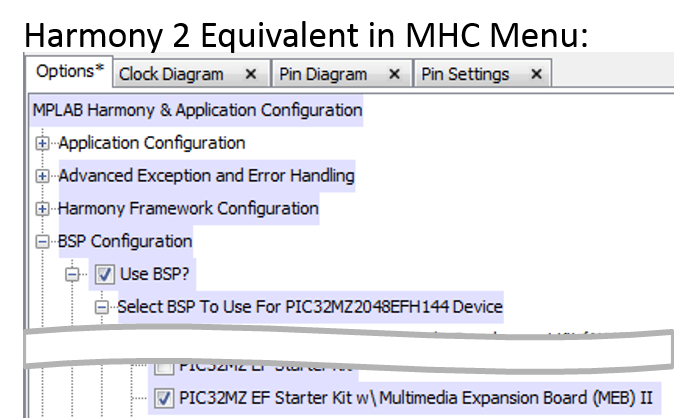Open the Pin Diagram tab
This screenshot has height=418, width=674.
(x=323, y=74)
